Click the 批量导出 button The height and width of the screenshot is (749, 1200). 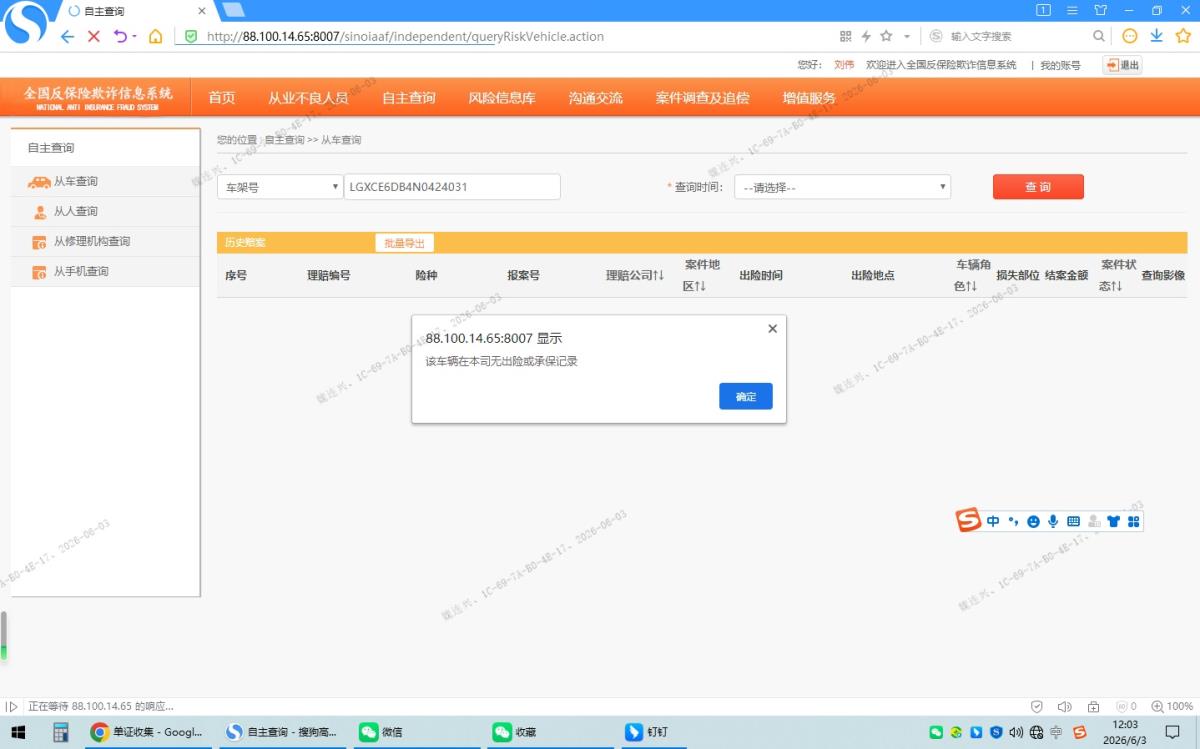point(404,243)
